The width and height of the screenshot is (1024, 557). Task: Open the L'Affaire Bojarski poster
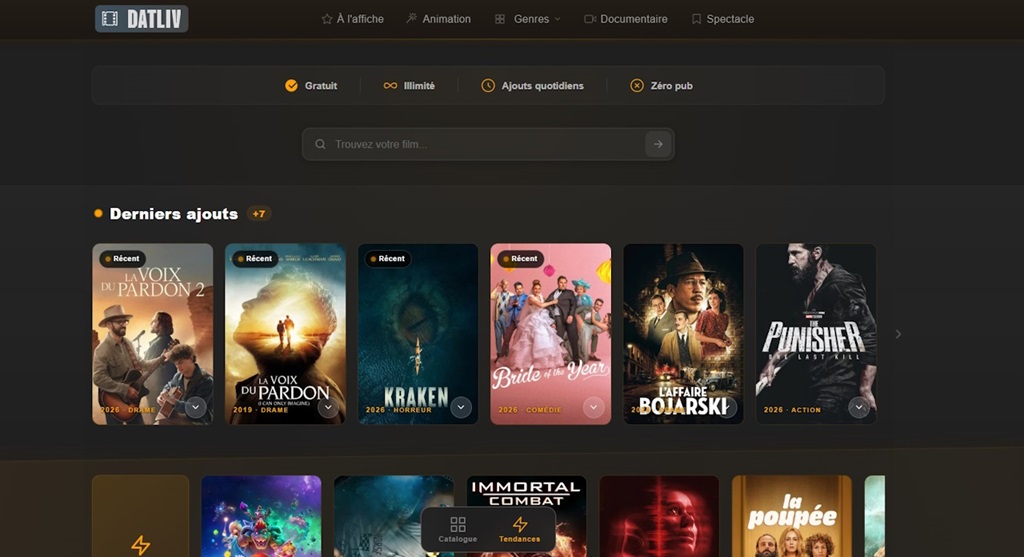[684, 334]
